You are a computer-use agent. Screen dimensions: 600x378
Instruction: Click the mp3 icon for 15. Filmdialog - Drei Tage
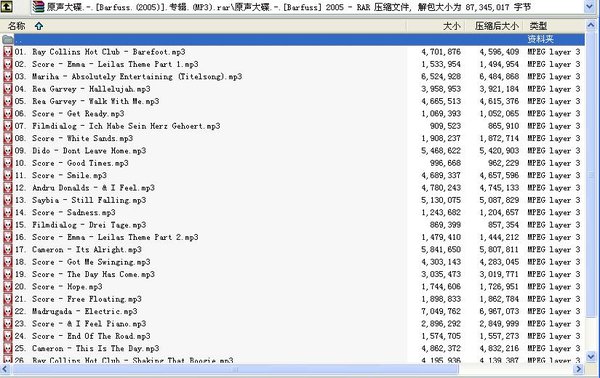click(x=8, y=225)
